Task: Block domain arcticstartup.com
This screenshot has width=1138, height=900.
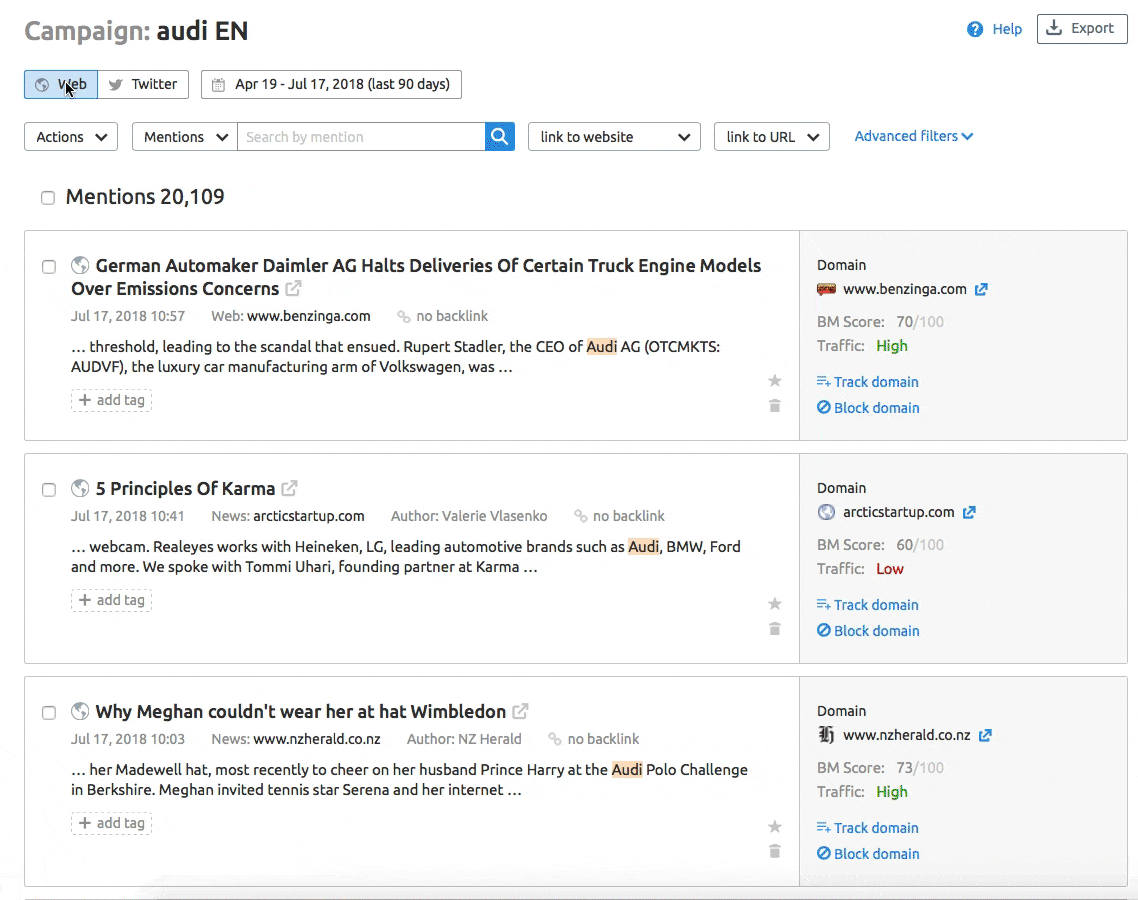Action: pyautogui.click(x=868, y=631)
